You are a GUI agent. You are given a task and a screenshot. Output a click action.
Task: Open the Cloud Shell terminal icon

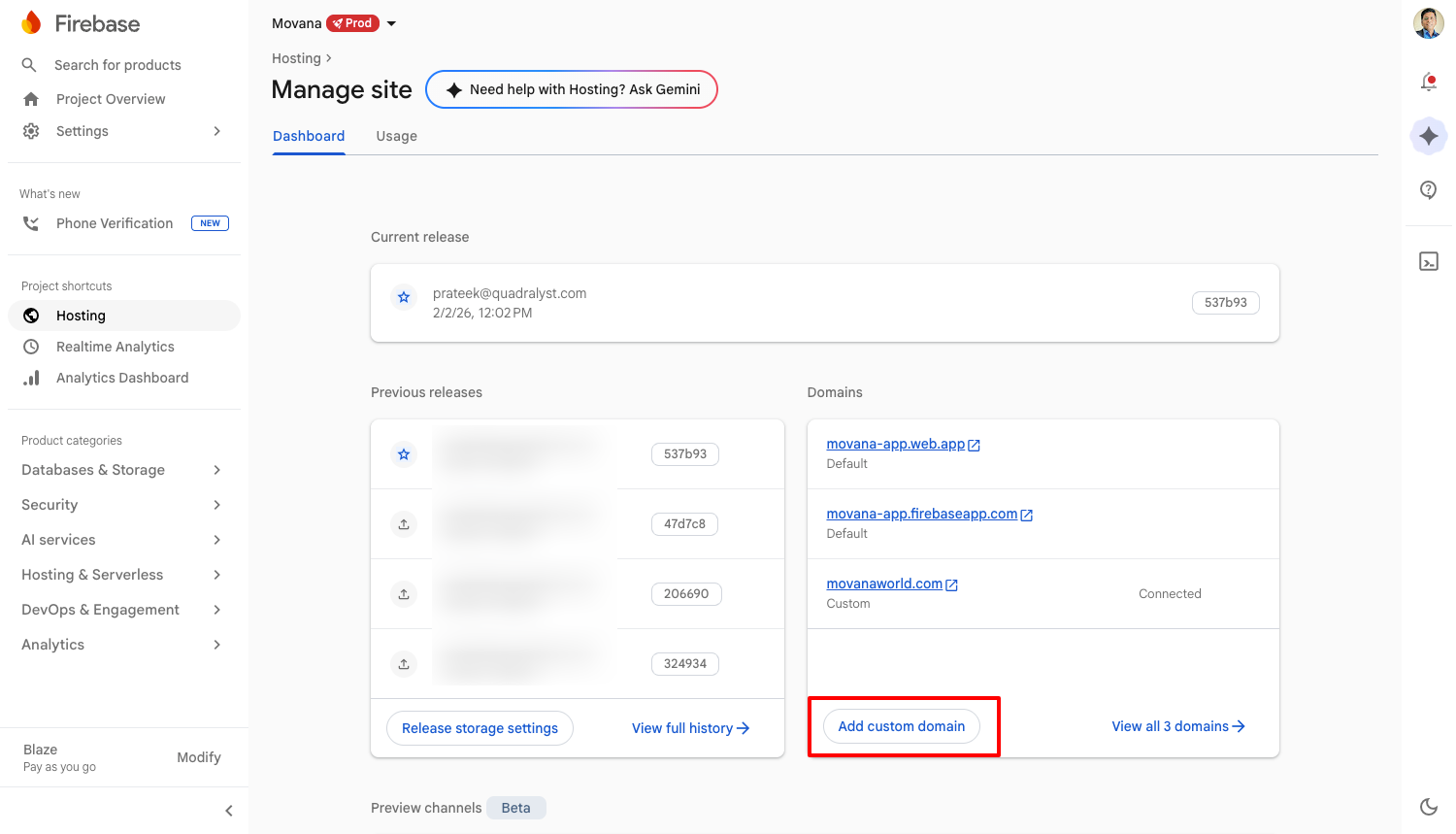tap(1428, 261)
